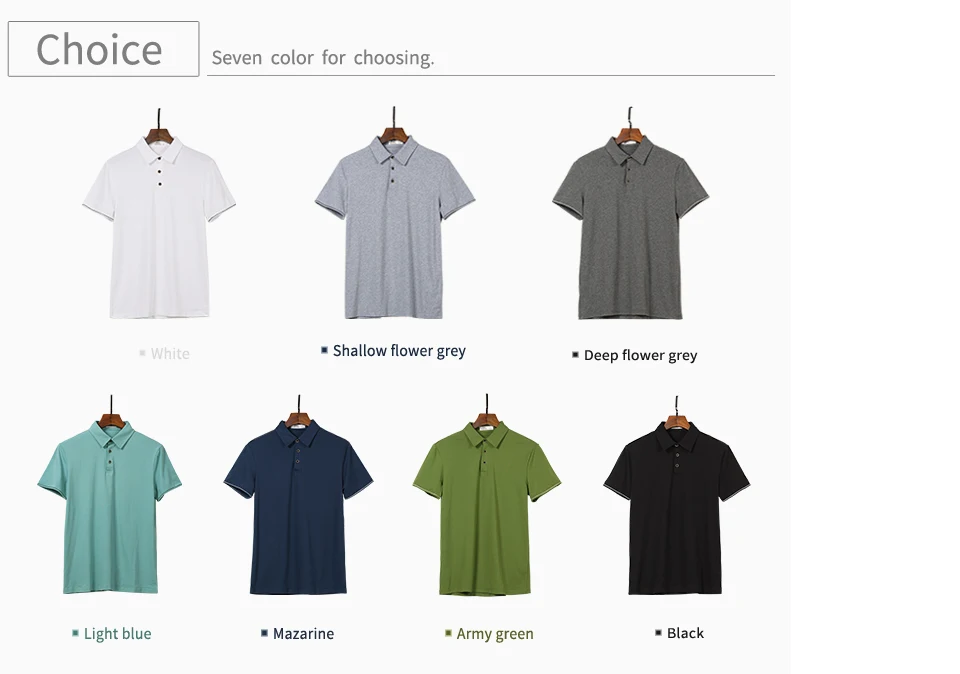Click the Mazarine color name

click(303, 634)
